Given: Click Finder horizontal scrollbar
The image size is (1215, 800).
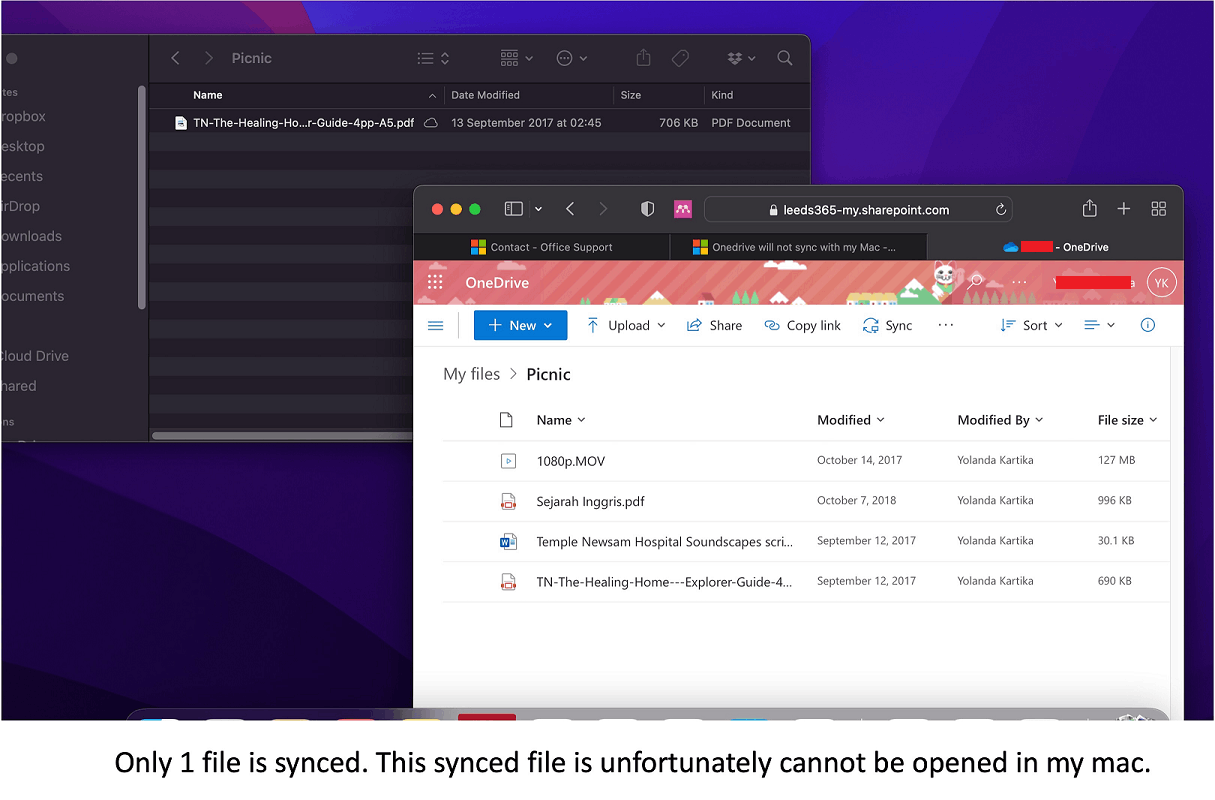Looking at the screenshot, I should (x=282, y=435).
